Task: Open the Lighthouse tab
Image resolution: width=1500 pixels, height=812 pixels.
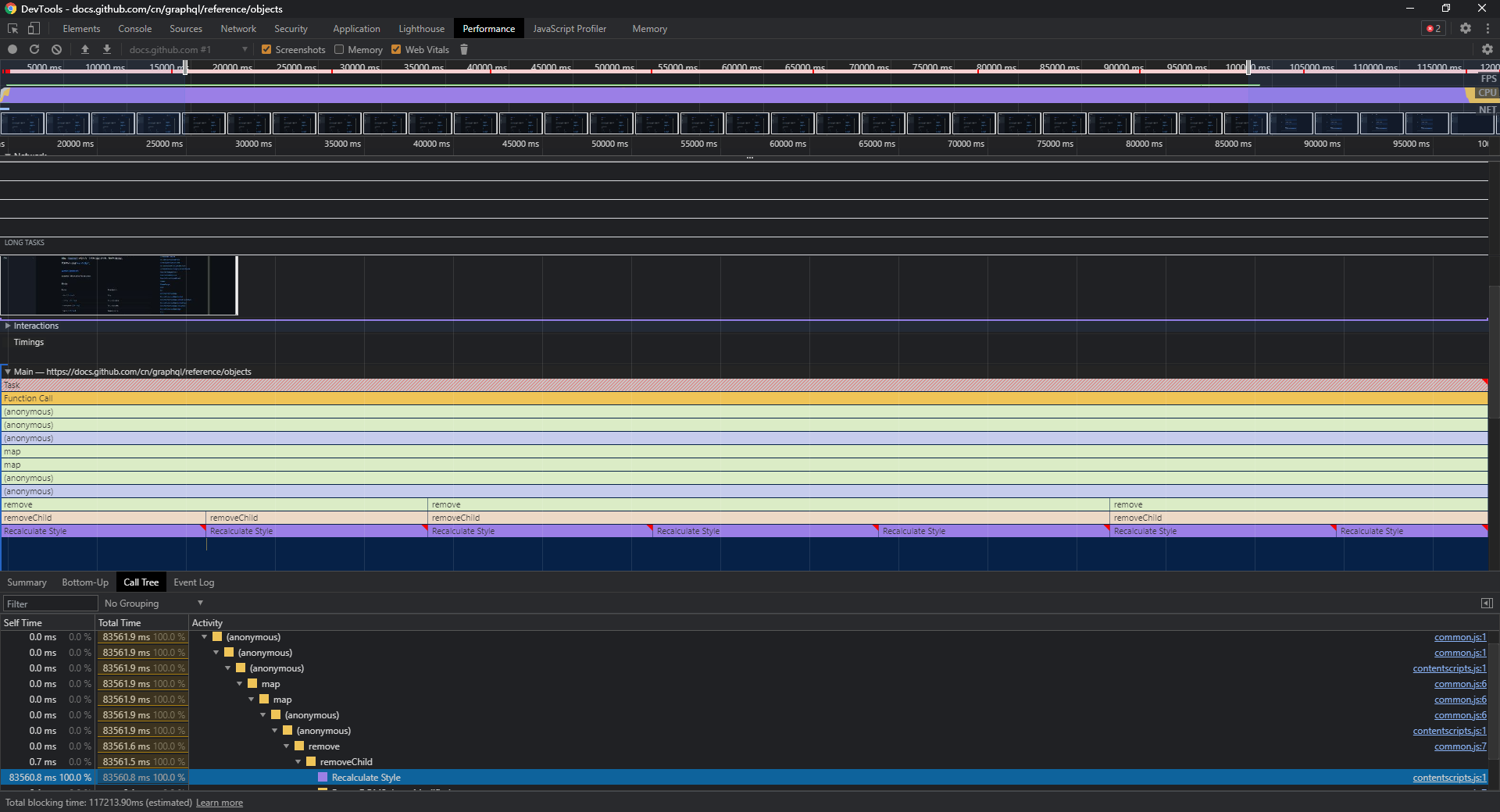Action: coord(421,28)
